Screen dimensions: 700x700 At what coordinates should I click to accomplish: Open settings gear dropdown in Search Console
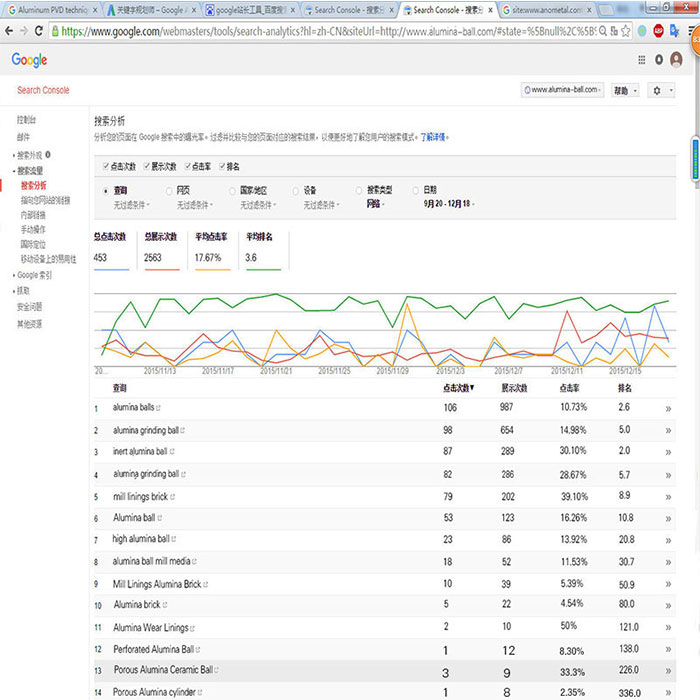pos(662,91)
